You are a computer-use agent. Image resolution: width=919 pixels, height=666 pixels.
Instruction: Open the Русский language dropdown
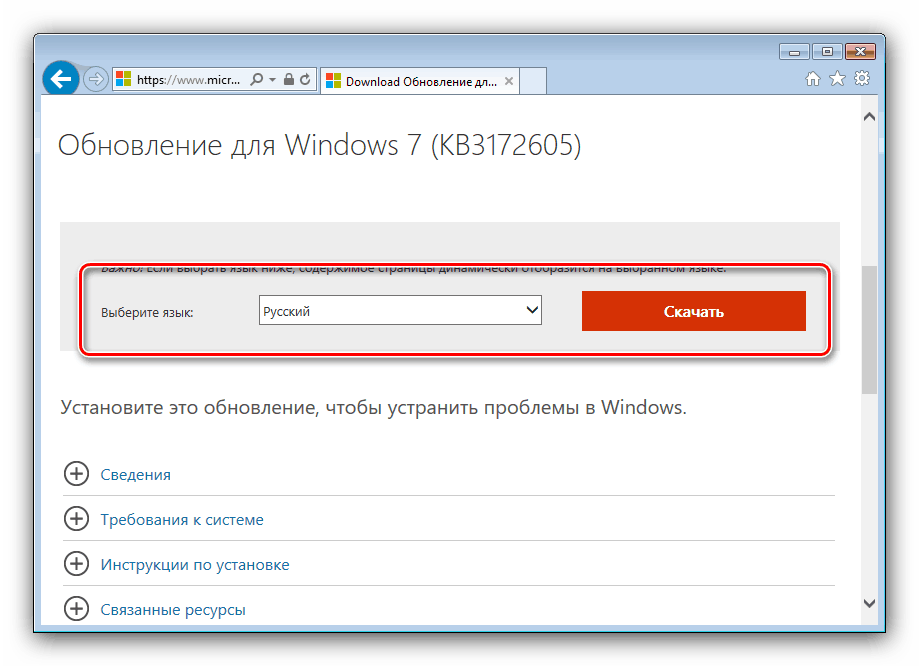click(x=400, y=311)
